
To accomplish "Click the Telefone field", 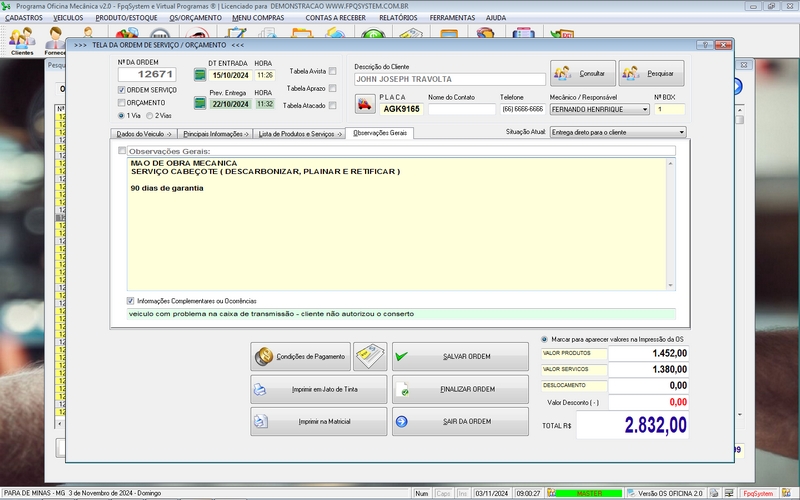I will point(522,109).
